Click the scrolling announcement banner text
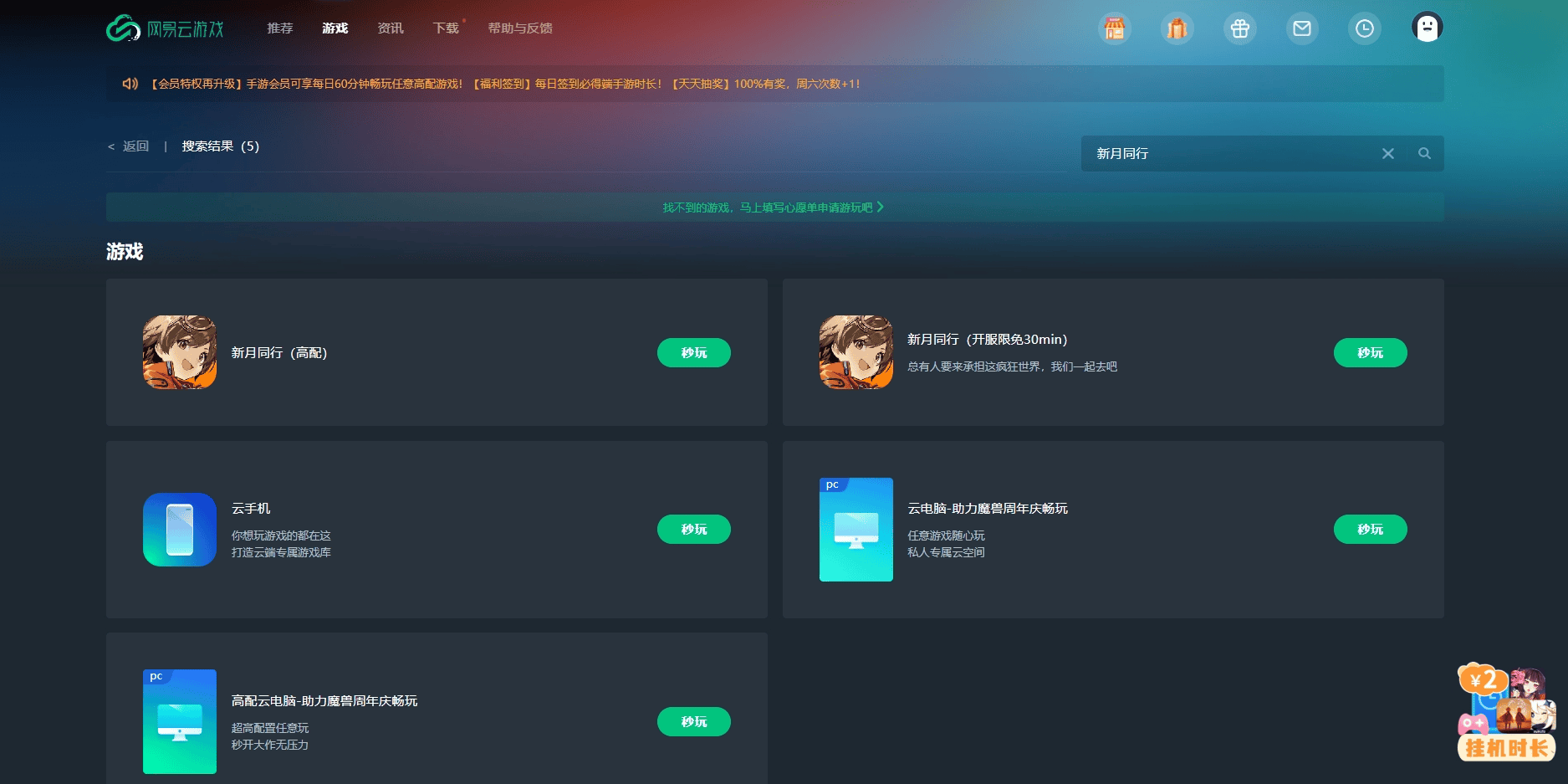Viewport: 1568px width, 784px height. pos(505,84)
